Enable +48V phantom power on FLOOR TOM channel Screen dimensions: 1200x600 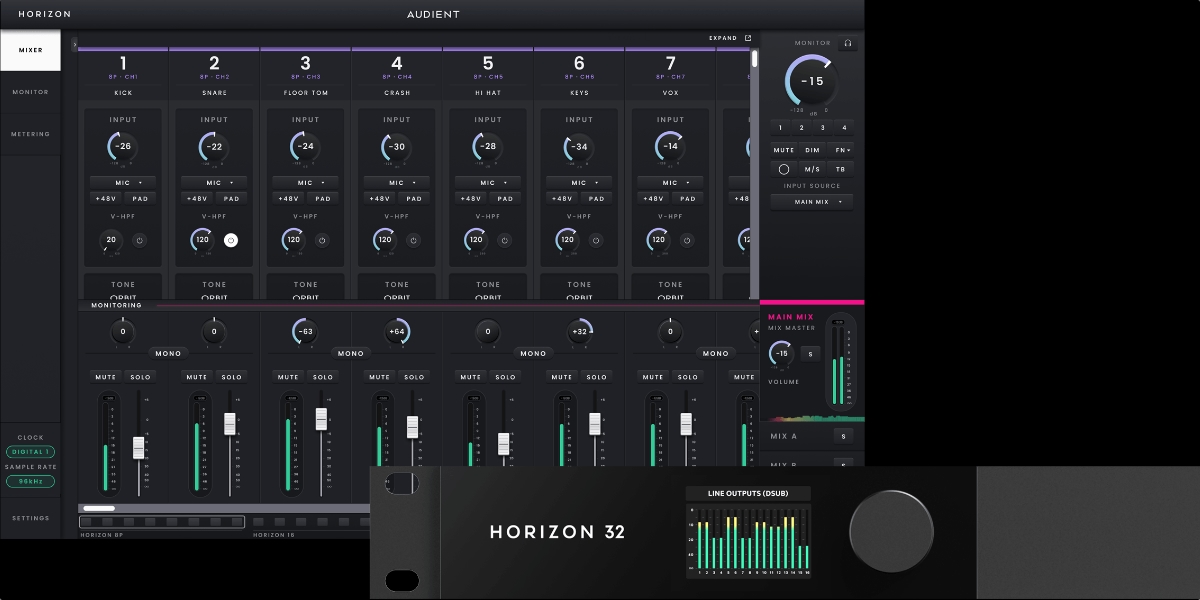pyautogui.click(x=288, y=198)
